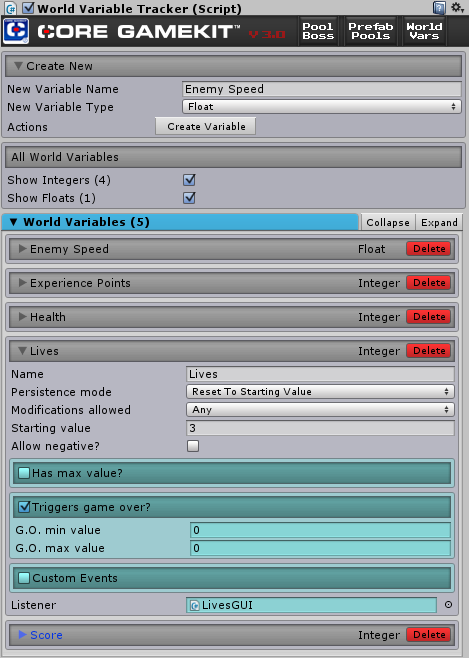
Task: Click the Create Variable button
Action: (206, 126)
